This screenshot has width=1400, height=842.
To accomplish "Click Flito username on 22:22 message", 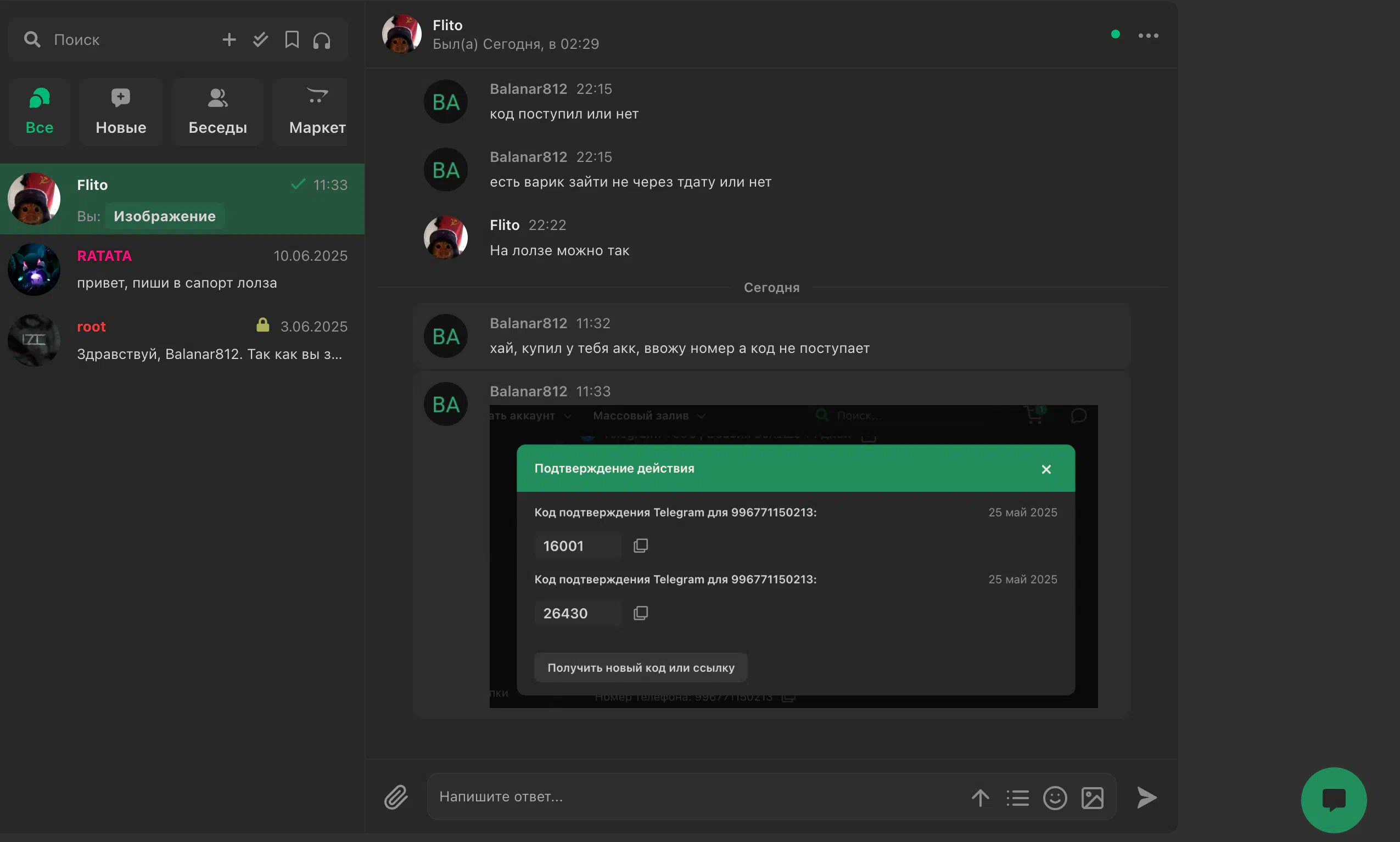I will click(505, 224).
